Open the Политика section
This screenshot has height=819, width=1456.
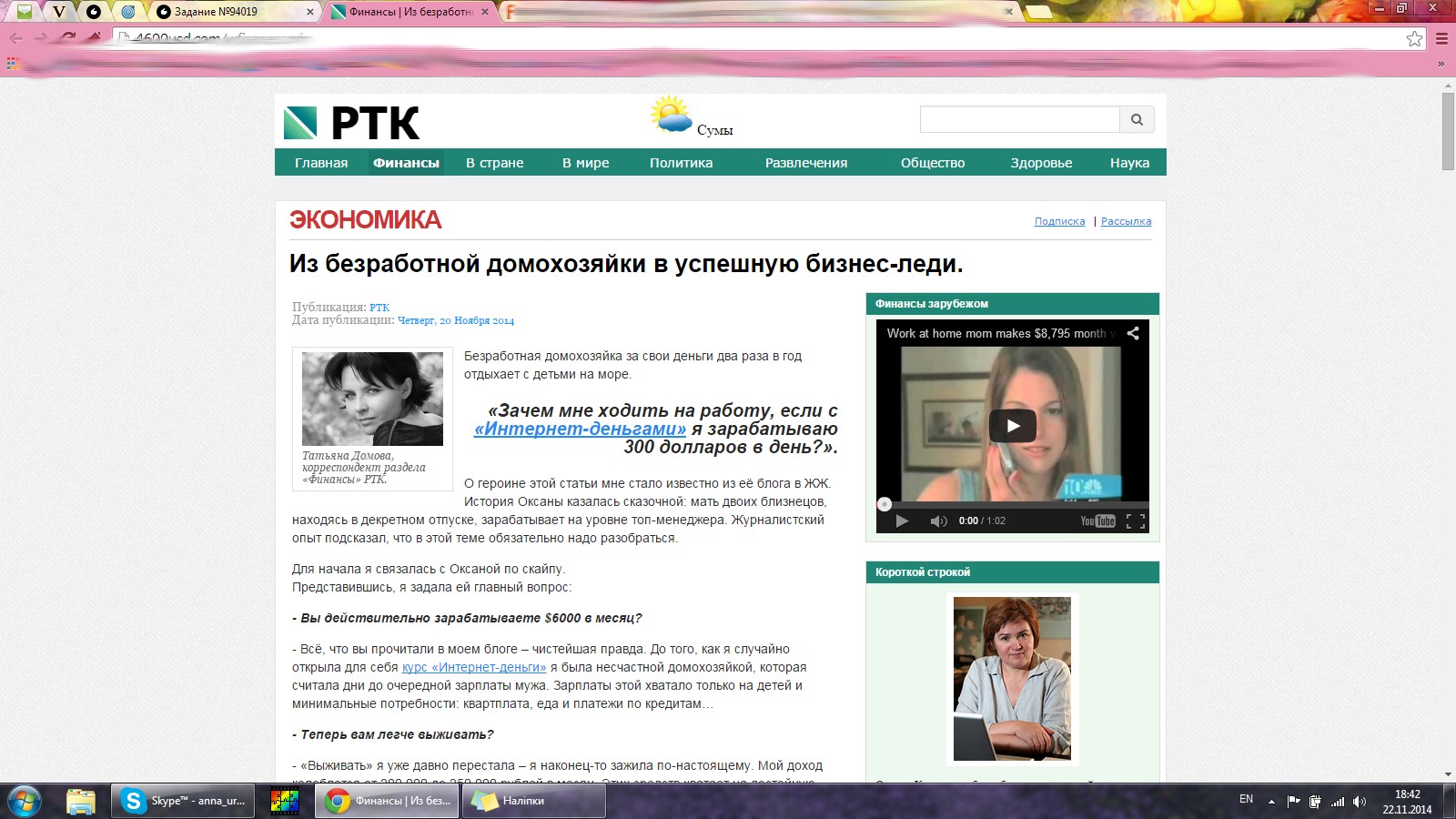click(x=681, y=163)
